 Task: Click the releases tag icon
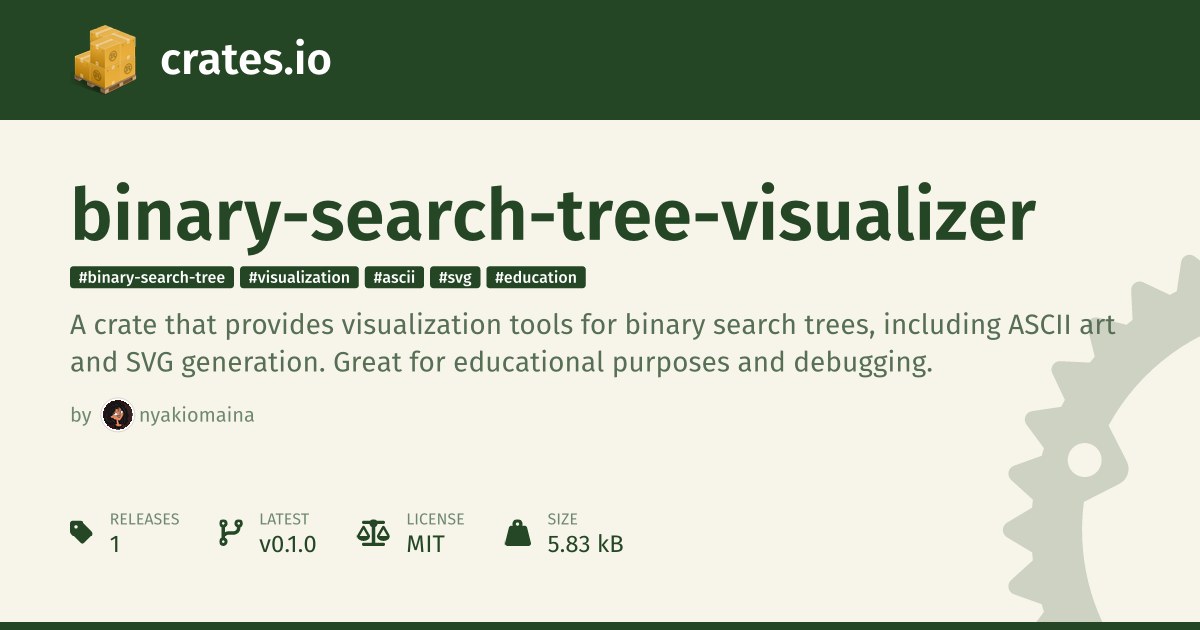(82, 532)
